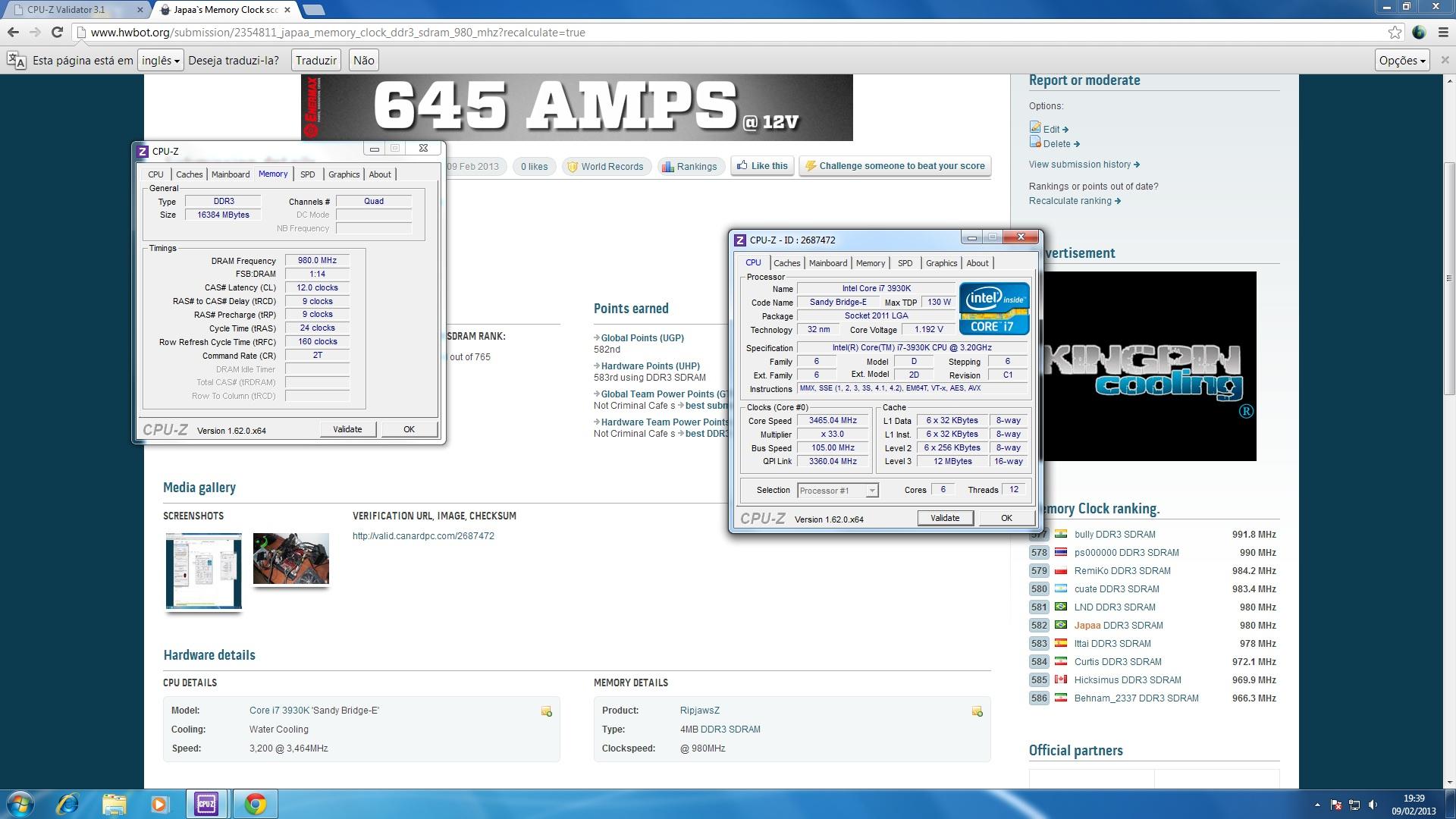This screenshot has width=1456, height=819.
Task: Click the browser Forward arrow
Action: point(35,32)
